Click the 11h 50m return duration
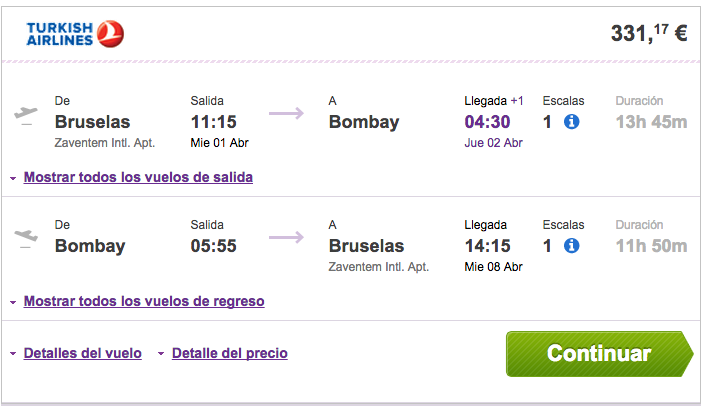Viewport: 719px width, 416px height. point(651,246)
